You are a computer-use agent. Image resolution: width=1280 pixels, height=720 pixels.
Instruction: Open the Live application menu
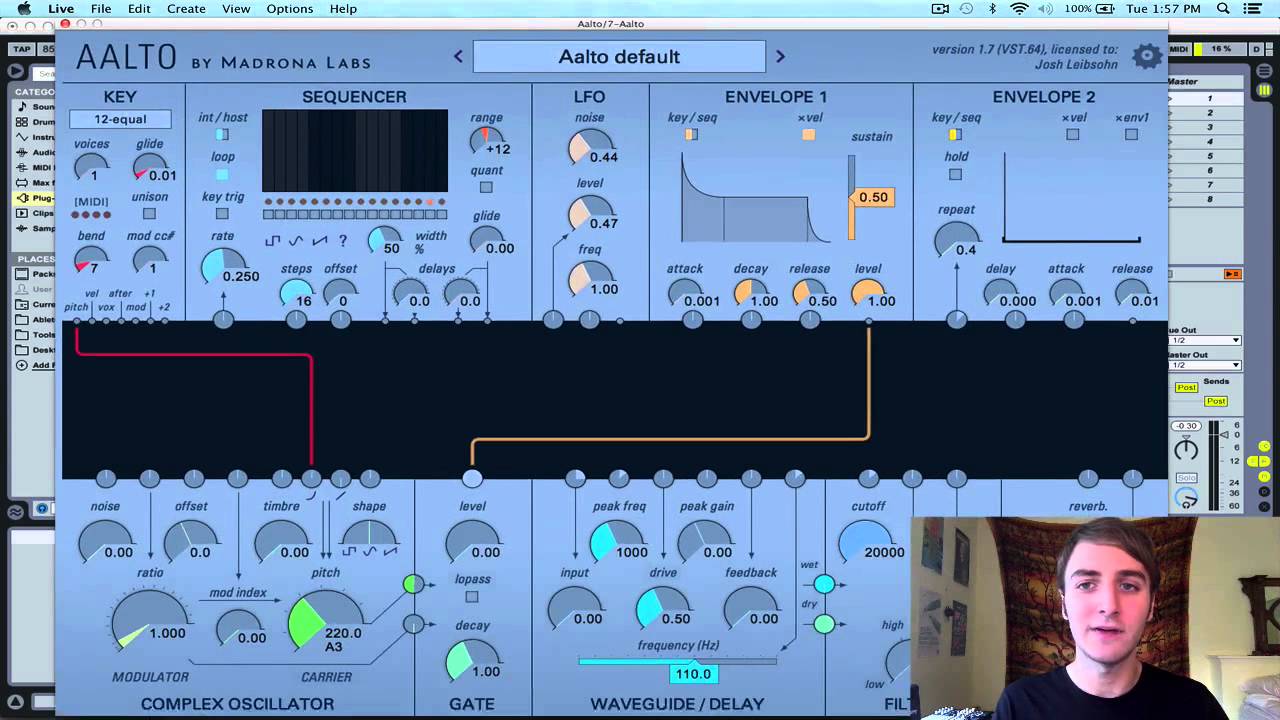(x=61, y=9)
